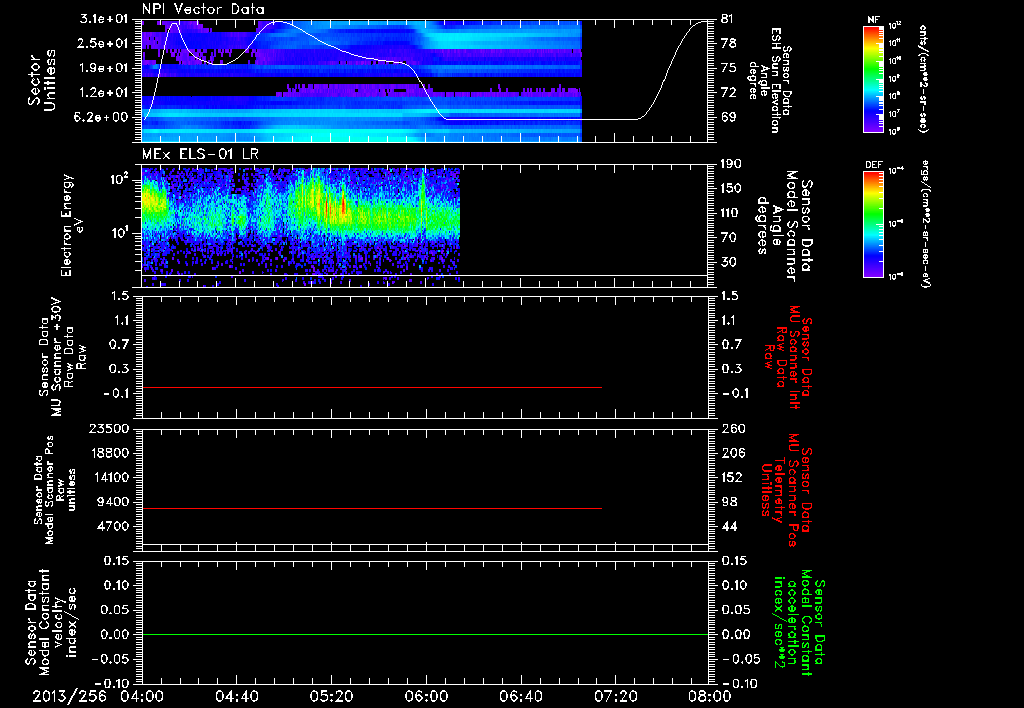Click the 98 telemetry position tick label

[x=728, y=502]
